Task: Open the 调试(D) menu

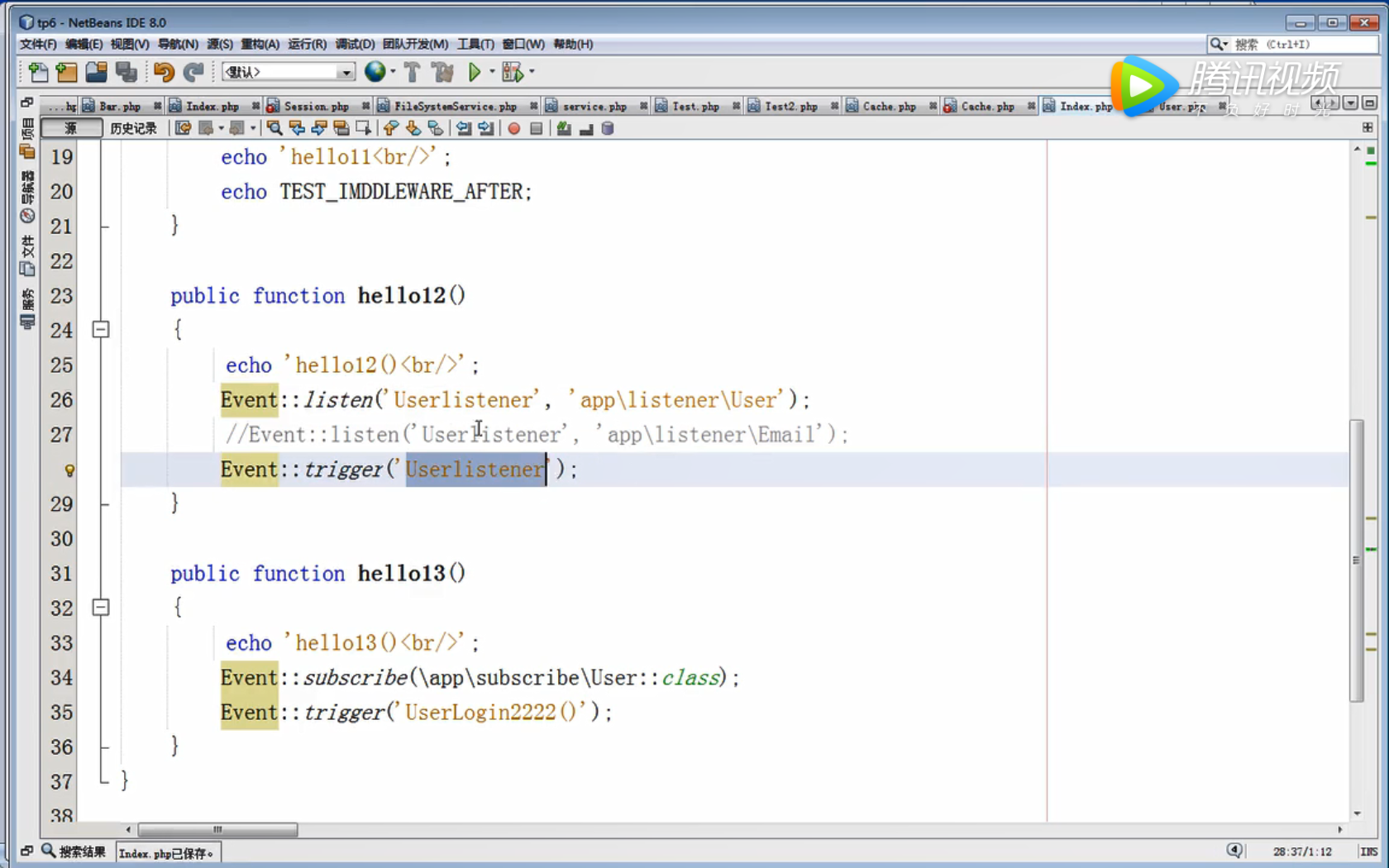Action: [x=355, y=44]
